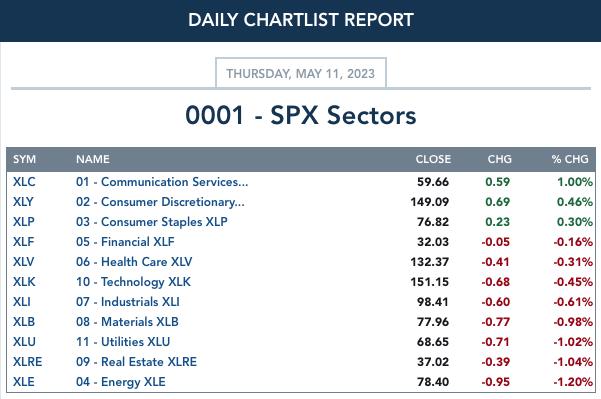Select the Thursday, May 11, 2023 date box

[300, 73]
